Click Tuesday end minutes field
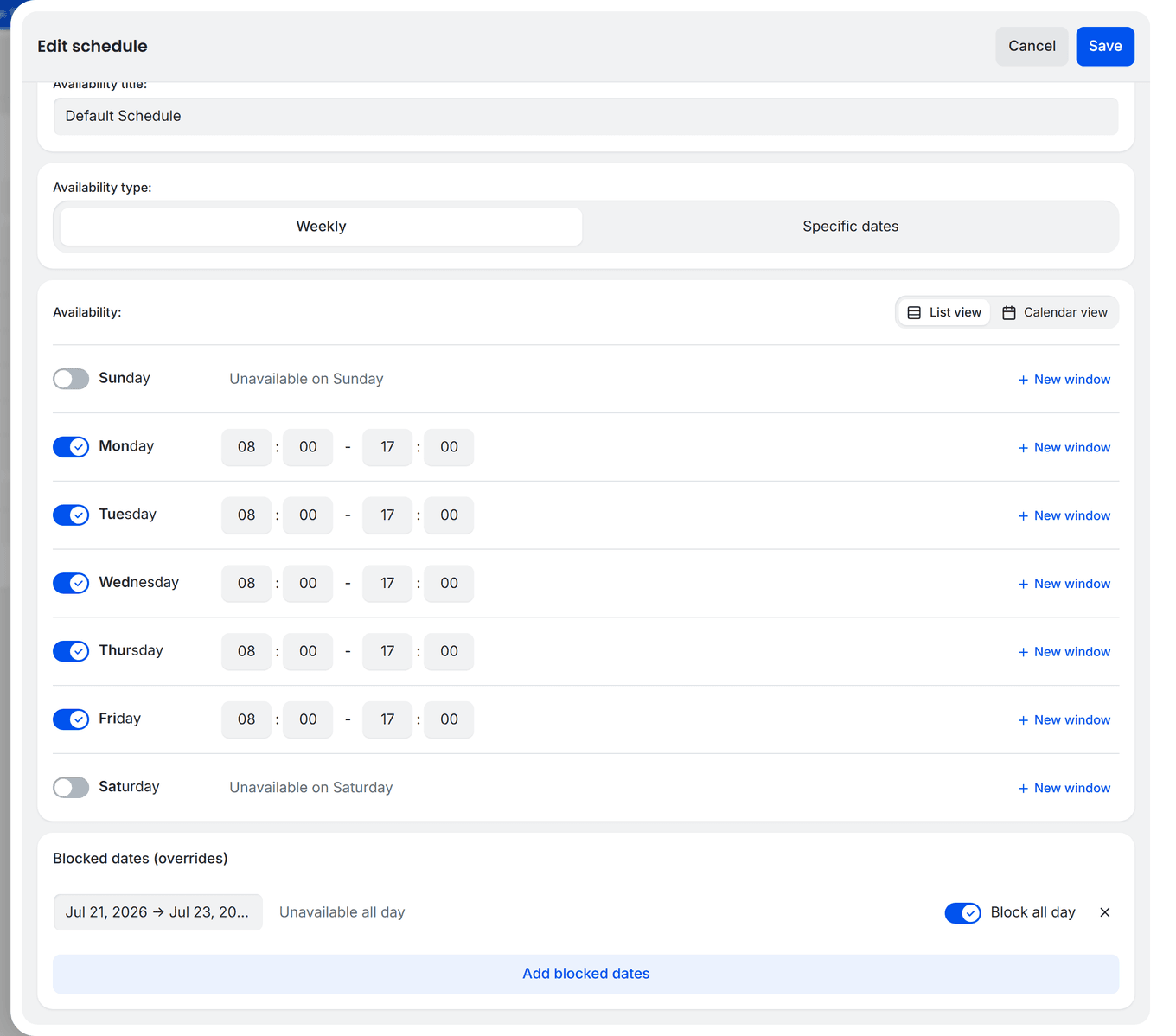Image resolution: width=1176 pixels, height=1036 pixels. point(449,515)
